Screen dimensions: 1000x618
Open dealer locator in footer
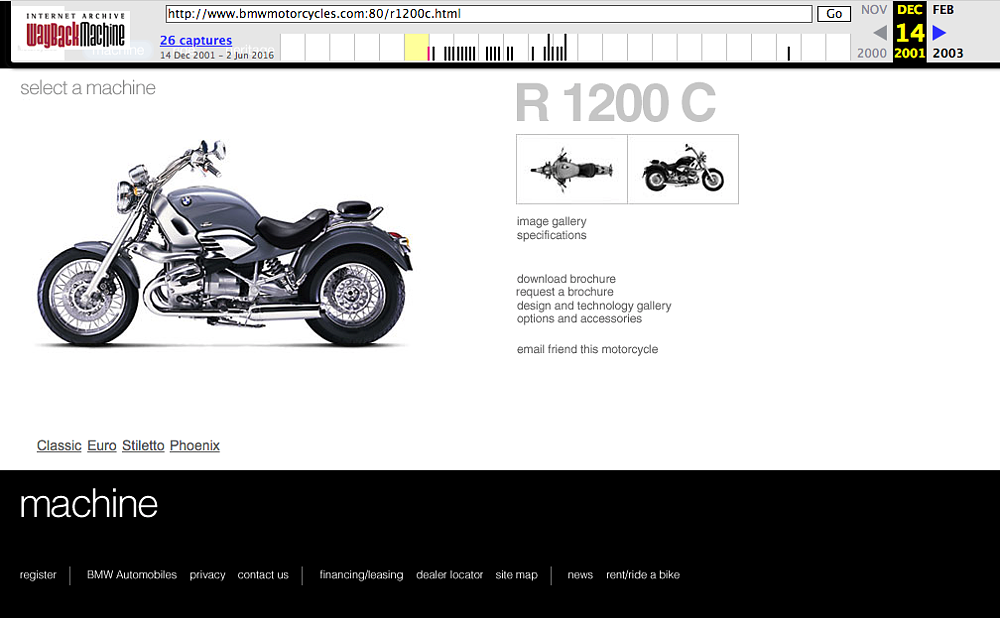pos(449,575)
